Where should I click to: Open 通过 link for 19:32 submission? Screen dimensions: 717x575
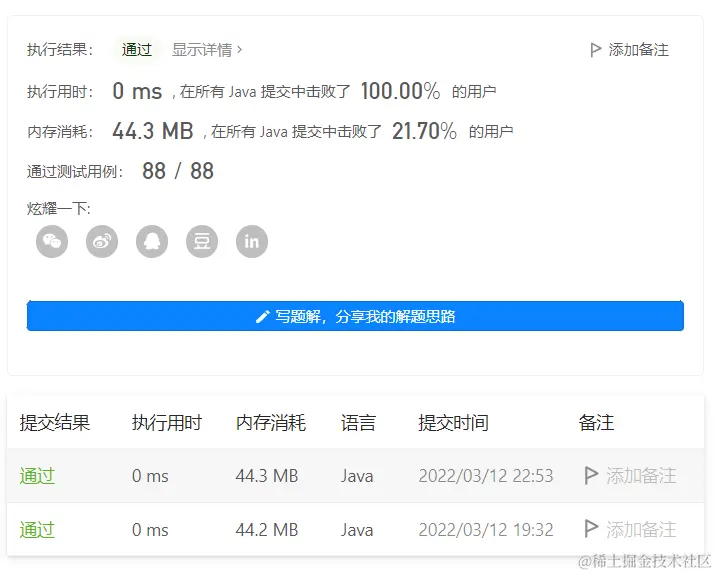(x=37, y=530)
